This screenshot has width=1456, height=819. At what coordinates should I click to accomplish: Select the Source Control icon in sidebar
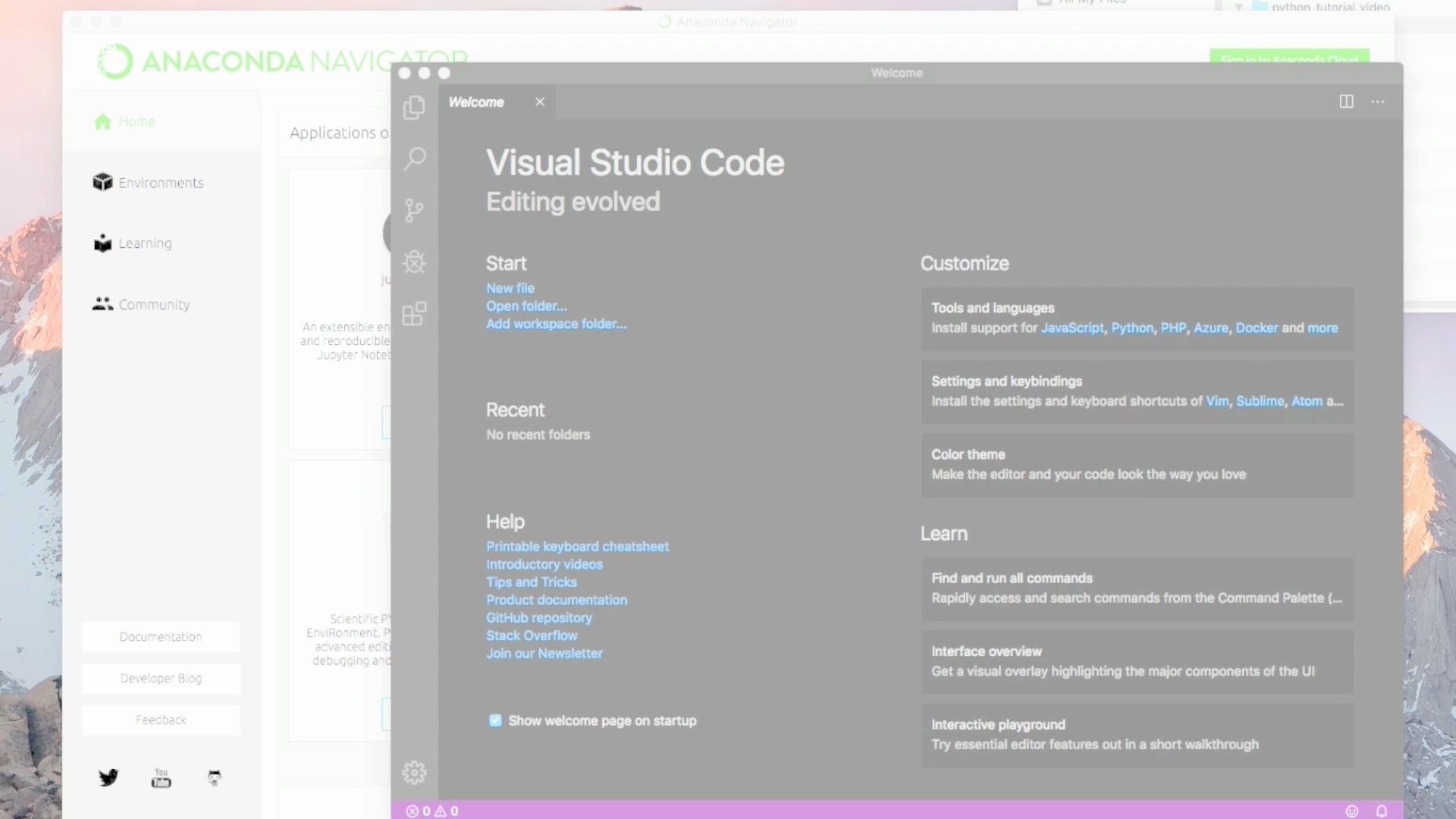[x=413, y=211]
